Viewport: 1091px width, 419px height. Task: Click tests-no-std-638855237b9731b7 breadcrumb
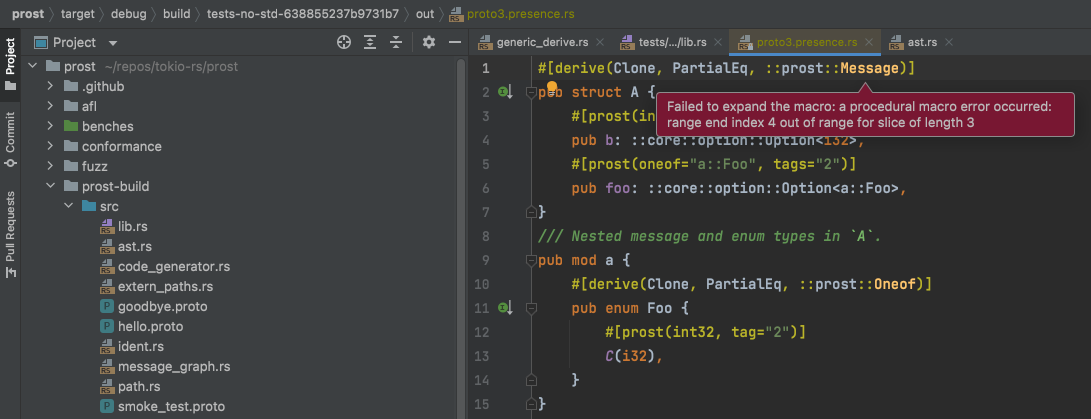click(x=303, y=14)
